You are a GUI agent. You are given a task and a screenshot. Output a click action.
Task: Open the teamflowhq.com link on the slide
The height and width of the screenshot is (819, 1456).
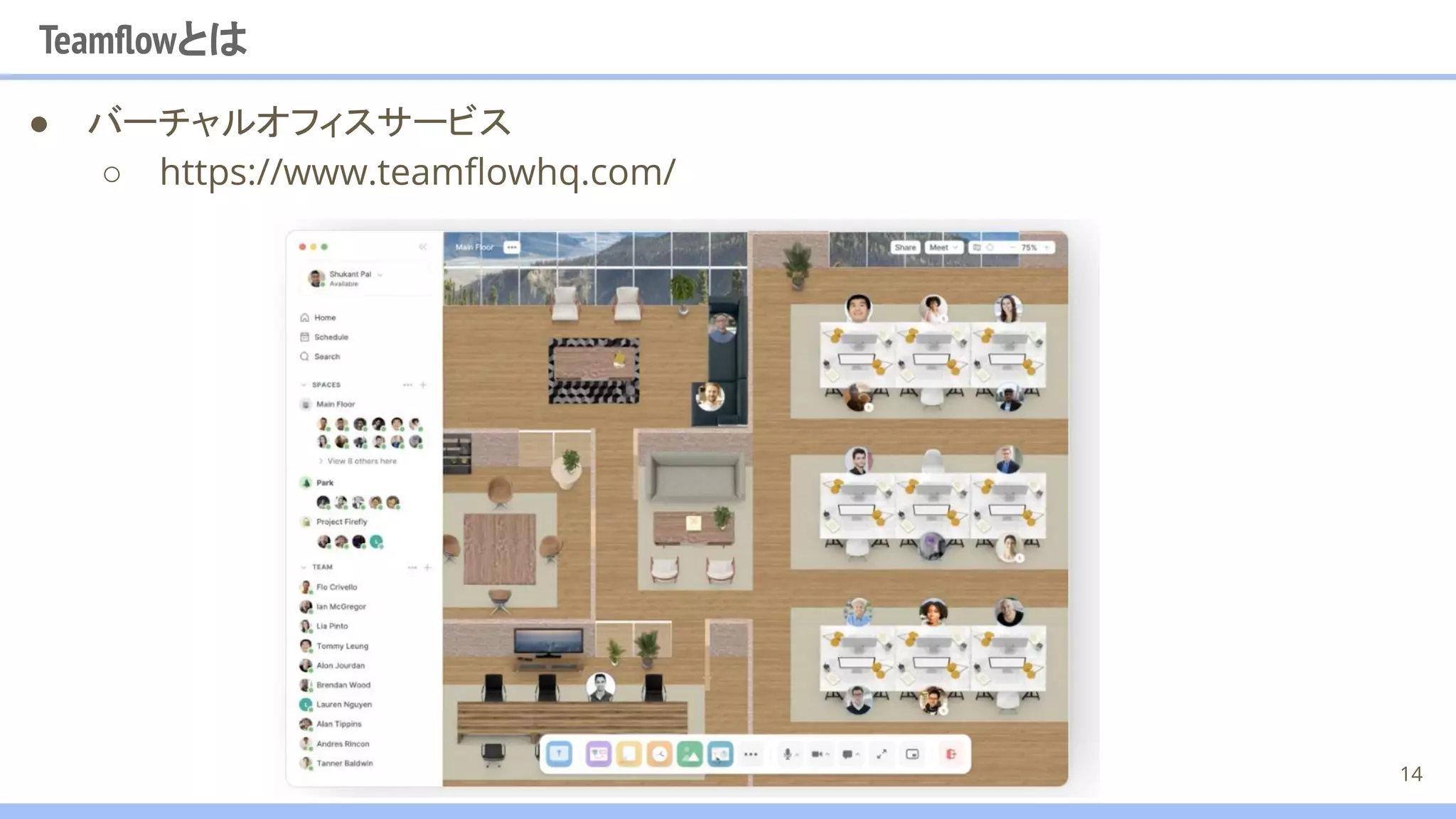coord(417,172)
